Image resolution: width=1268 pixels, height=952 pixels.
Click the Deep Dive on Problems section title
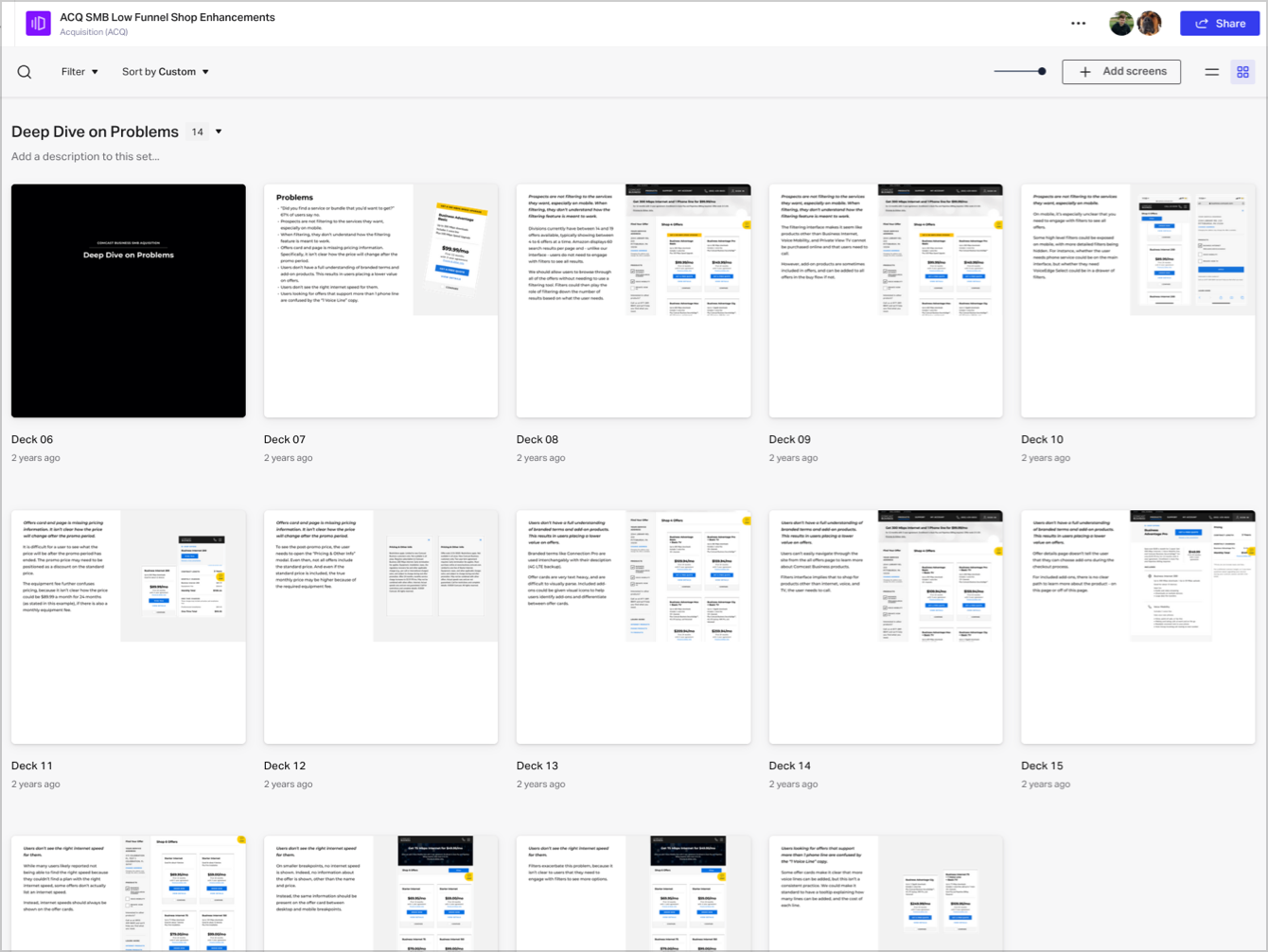tap(95, 132)
